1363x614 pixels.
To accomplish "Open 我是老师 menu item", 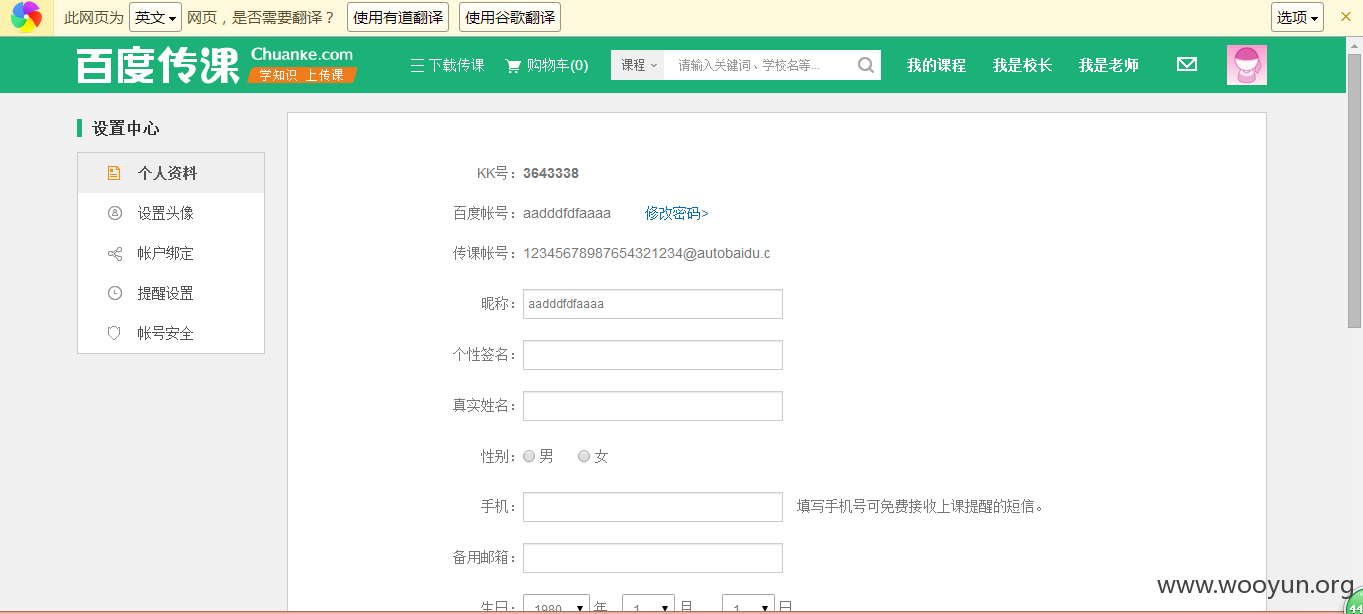I will click(1108, 65).
